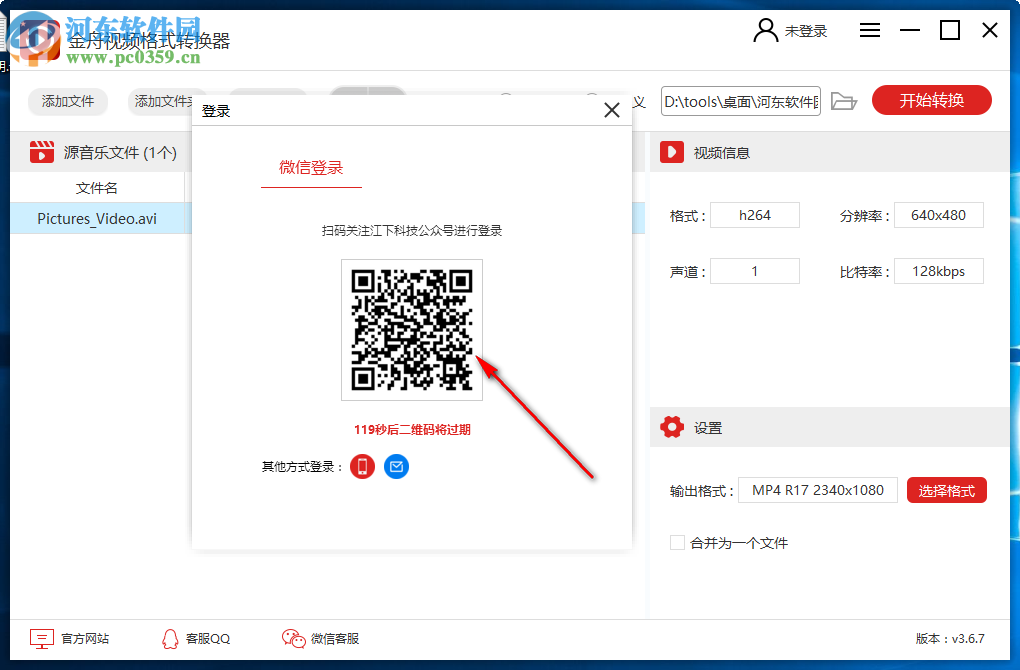Select phone login icon under 其他方式登录
Viewport: 1020px width, 670px height.
point(362,466)
